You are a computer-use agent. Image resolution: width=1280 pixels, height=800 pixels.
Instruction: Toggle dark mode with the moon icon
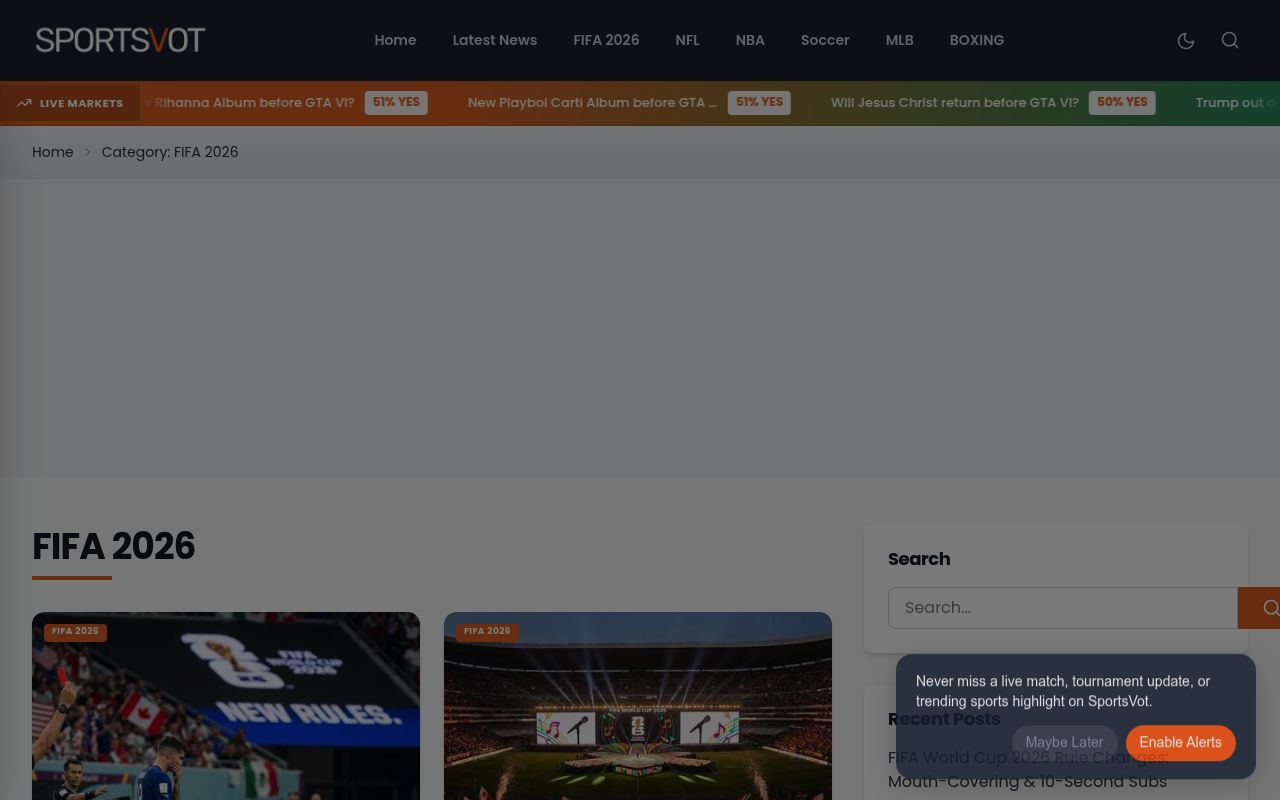tap(1186, 40)
